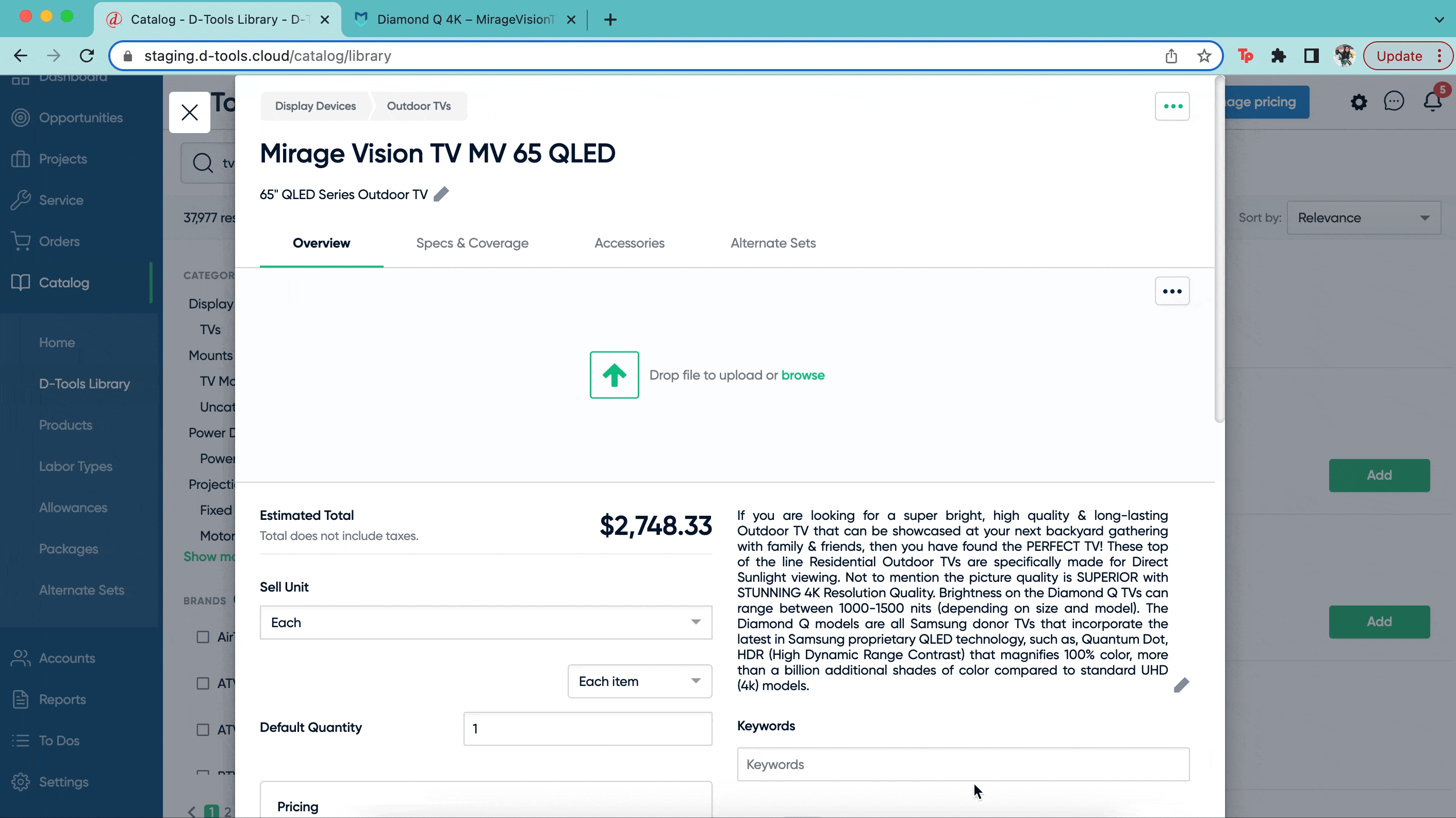Close the Catalog D-Tools Library tab
Image resolution: width=1456 pixels, height=818 pixels.
coord(324,19)
